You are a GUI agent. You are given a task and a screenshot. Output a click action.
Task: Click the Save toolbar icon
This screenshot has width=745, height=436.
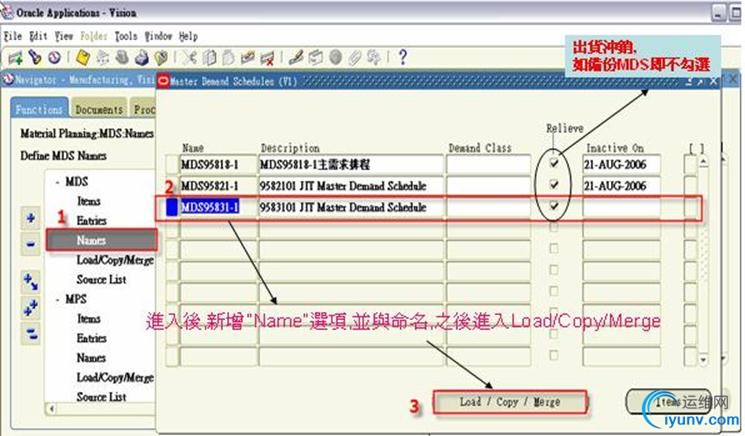(83, 57)
